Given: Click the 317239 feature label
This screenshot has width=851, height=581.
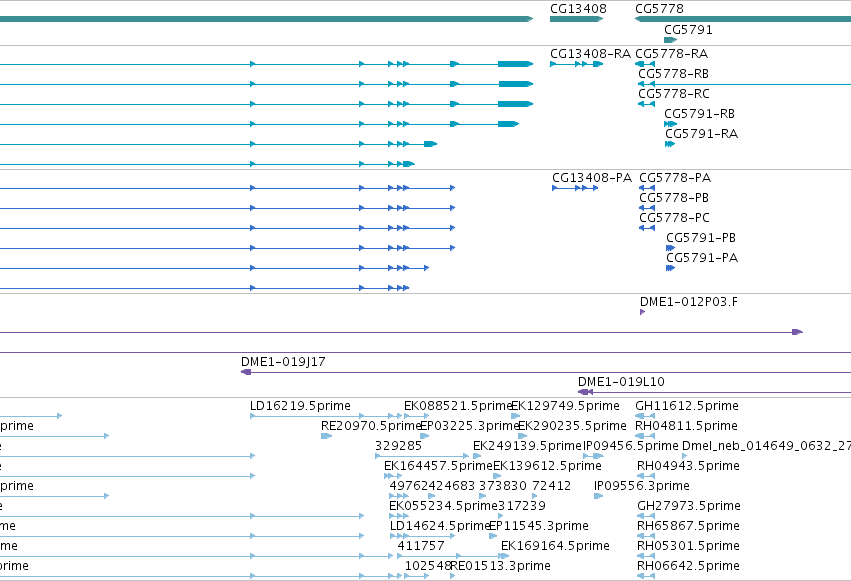Looking at the screenshot, I should (x=522, y=506).
